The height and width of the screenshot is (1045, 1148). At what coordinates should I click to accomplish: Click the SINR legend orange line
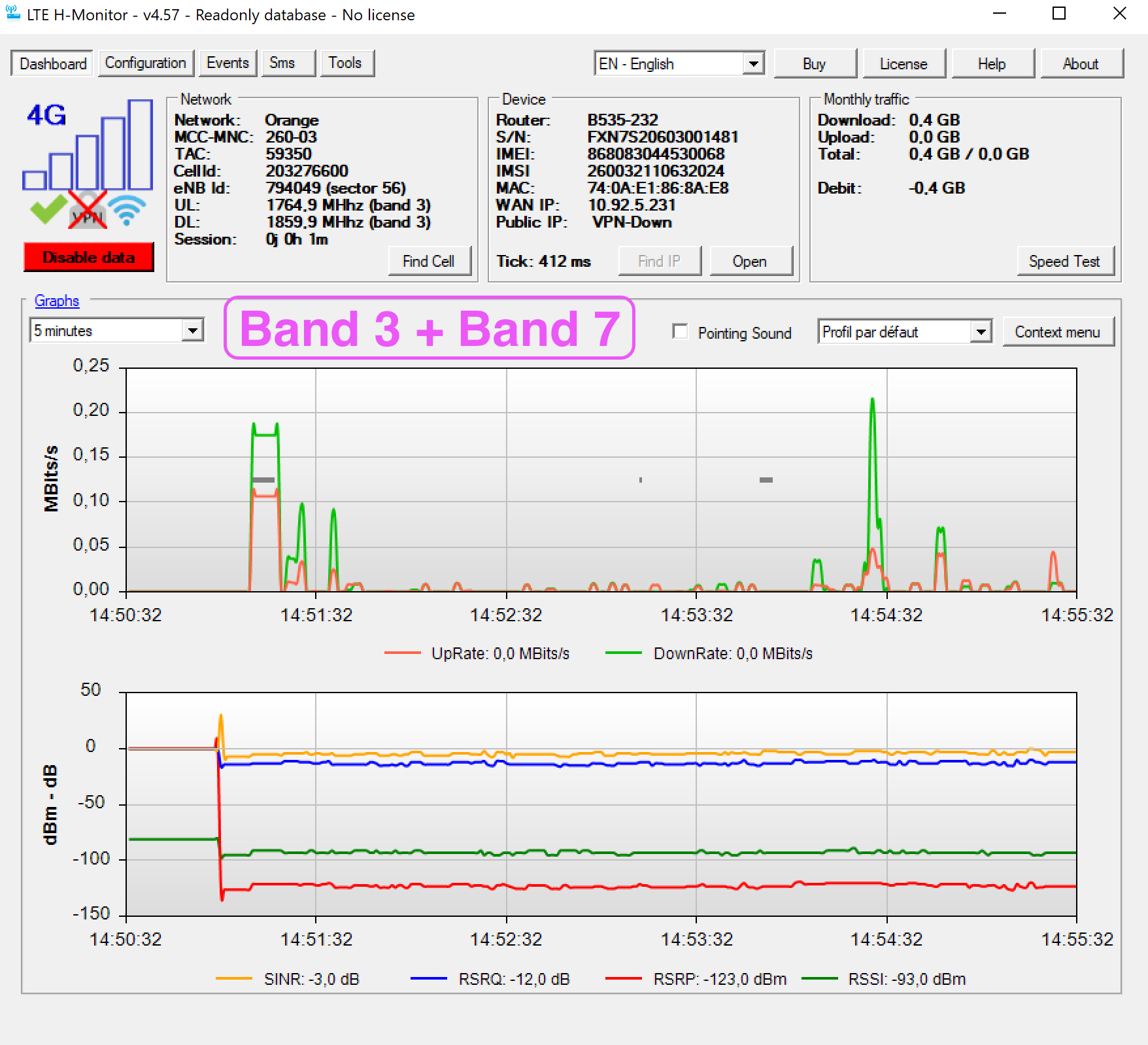click(234, 978)
